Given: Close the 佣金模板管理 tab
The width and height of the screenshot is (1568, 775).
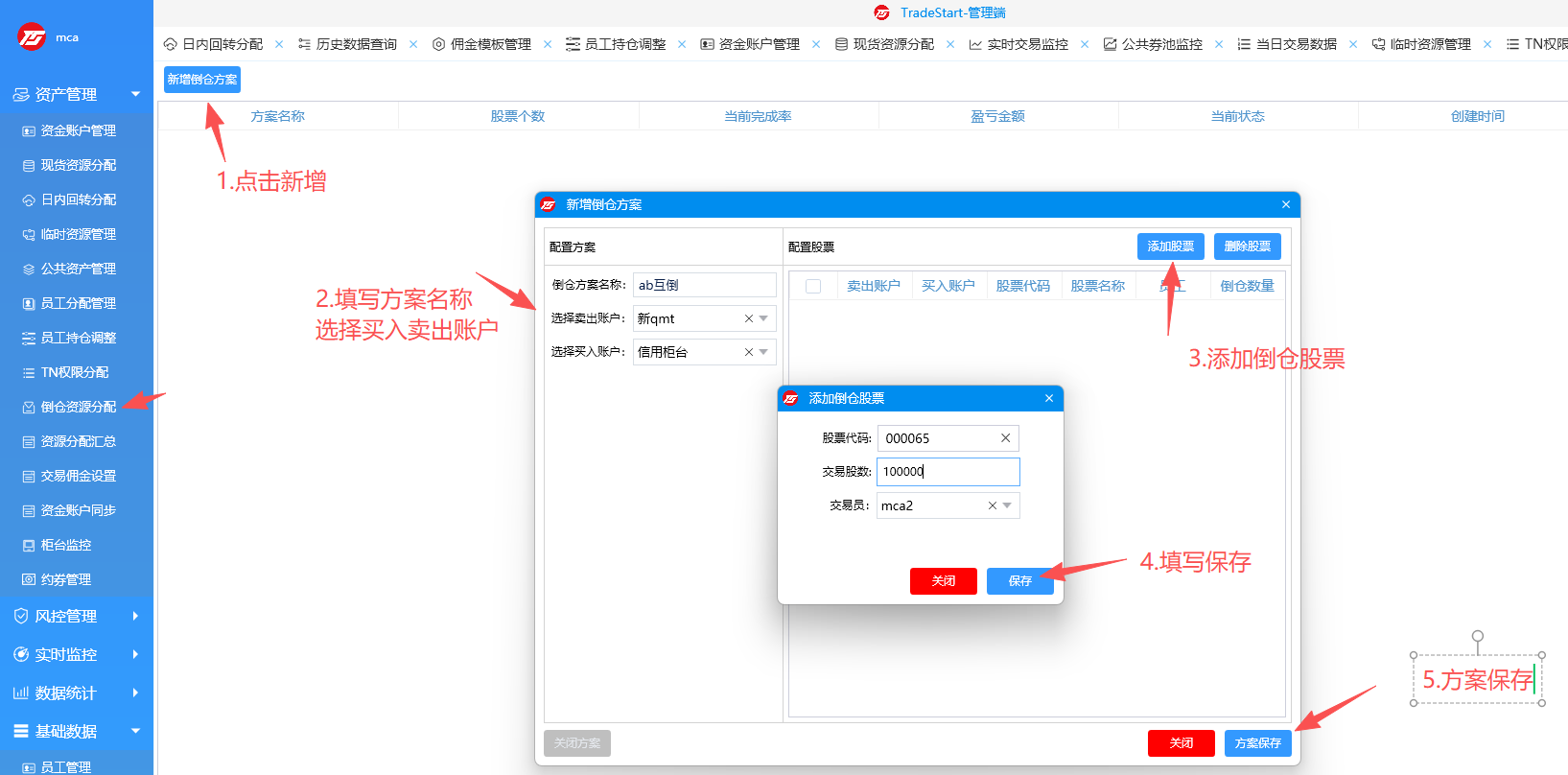Looking at the screenshot, I should 548,44.
